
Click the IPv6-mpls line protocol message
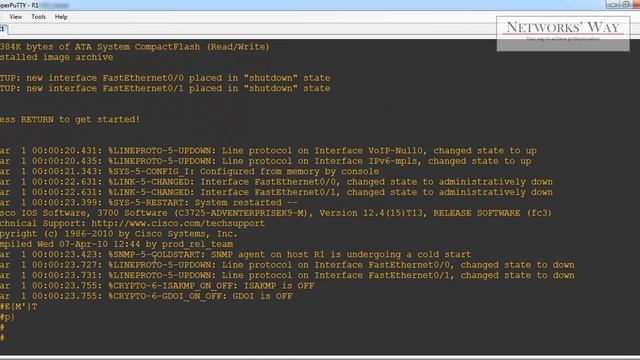click(x=266, y=161)
